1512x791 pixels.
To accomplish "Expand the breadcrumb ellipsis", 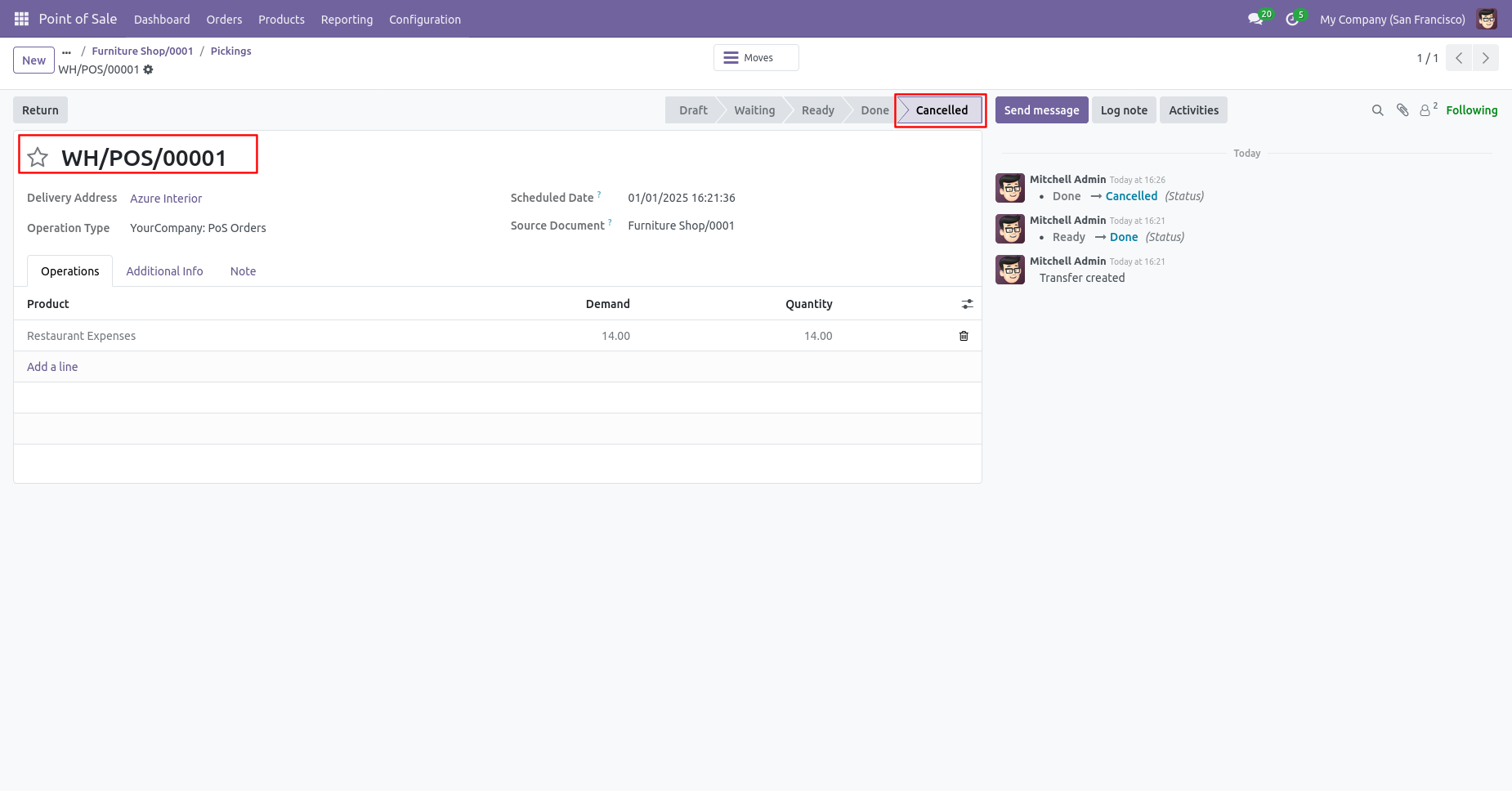I will pos(66,51).
